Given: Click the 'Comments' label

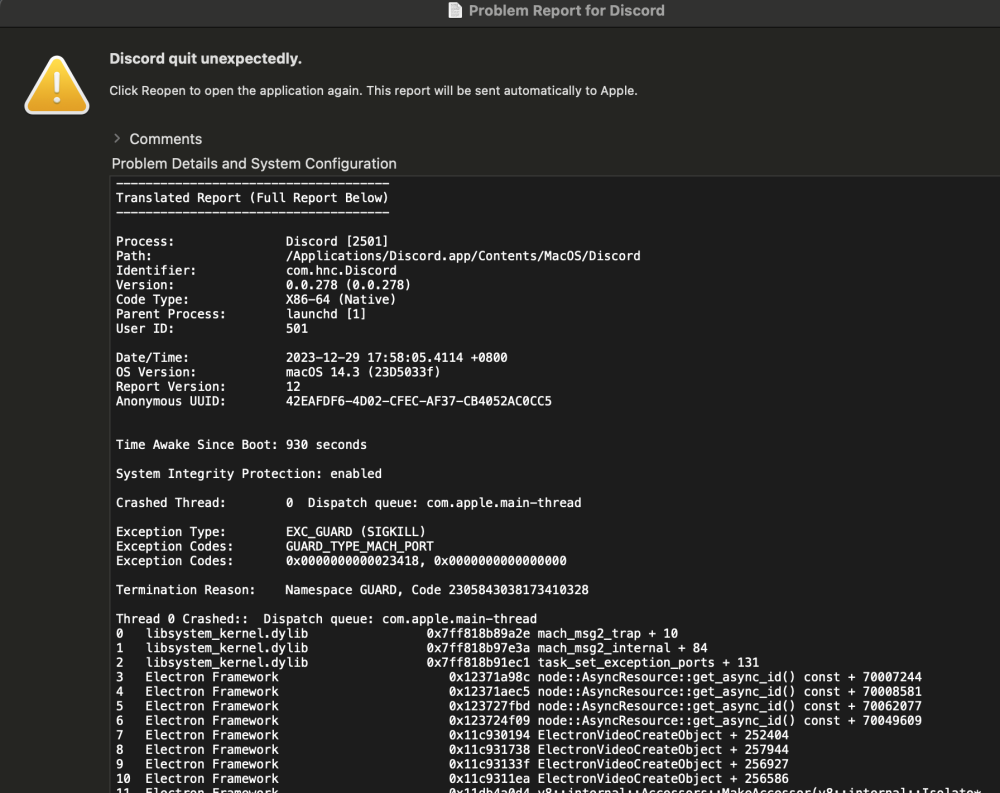Looking at the screenshot, I should tap(165, 139).
